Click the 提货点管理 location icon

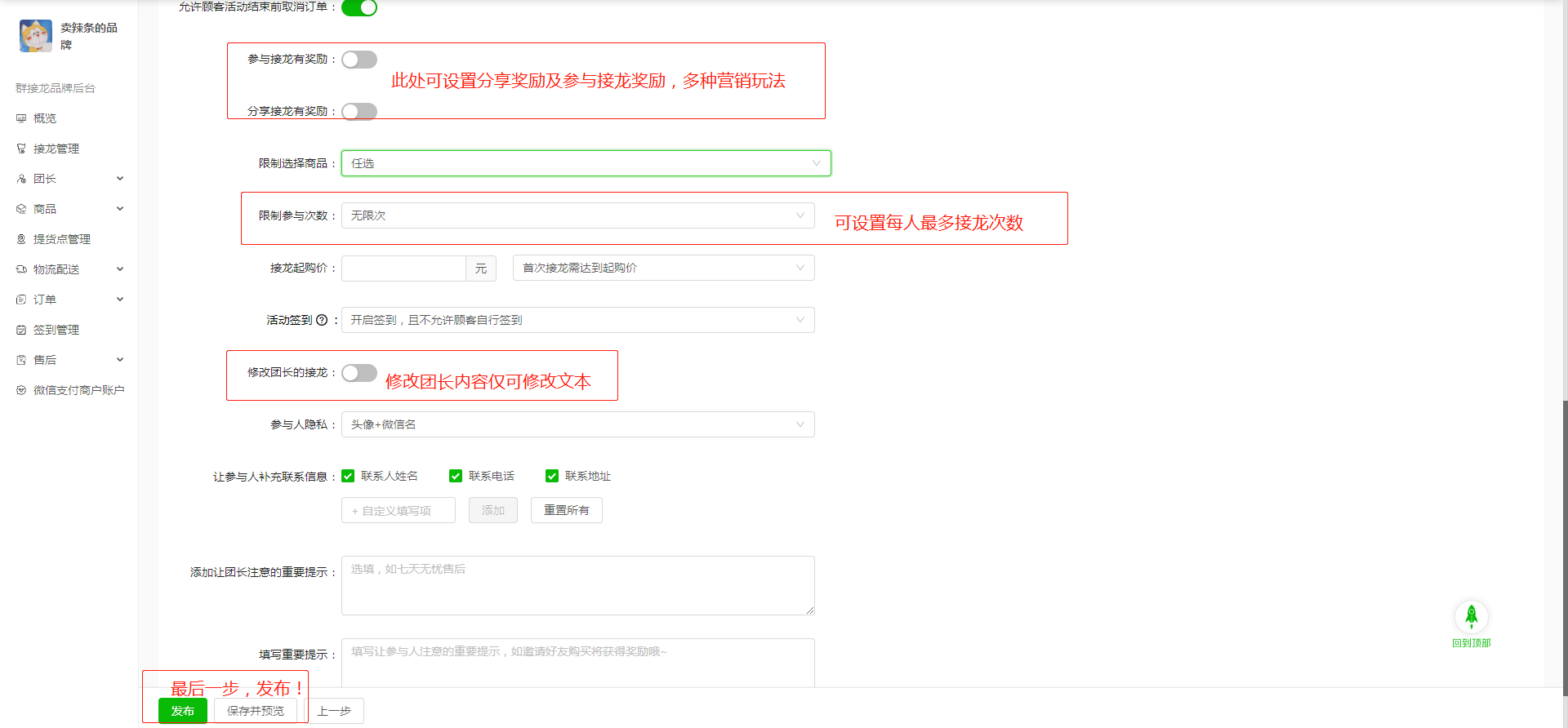point(21,239)
